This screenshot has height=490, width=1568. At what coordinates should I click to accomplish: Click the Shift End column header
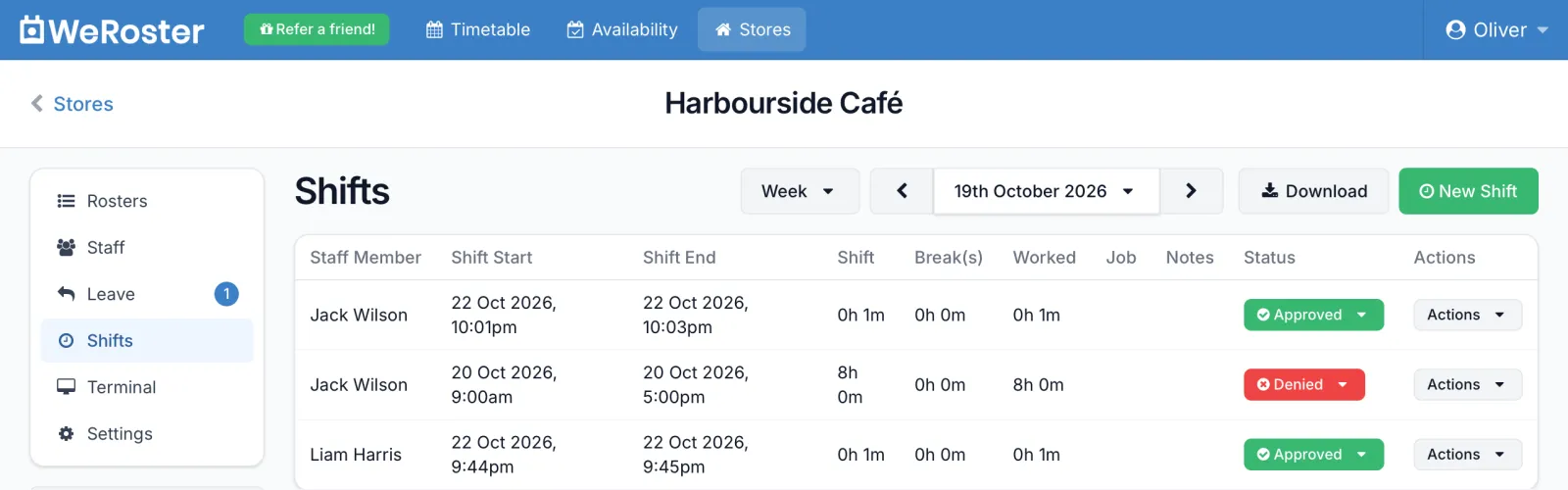tap(679, 257)
